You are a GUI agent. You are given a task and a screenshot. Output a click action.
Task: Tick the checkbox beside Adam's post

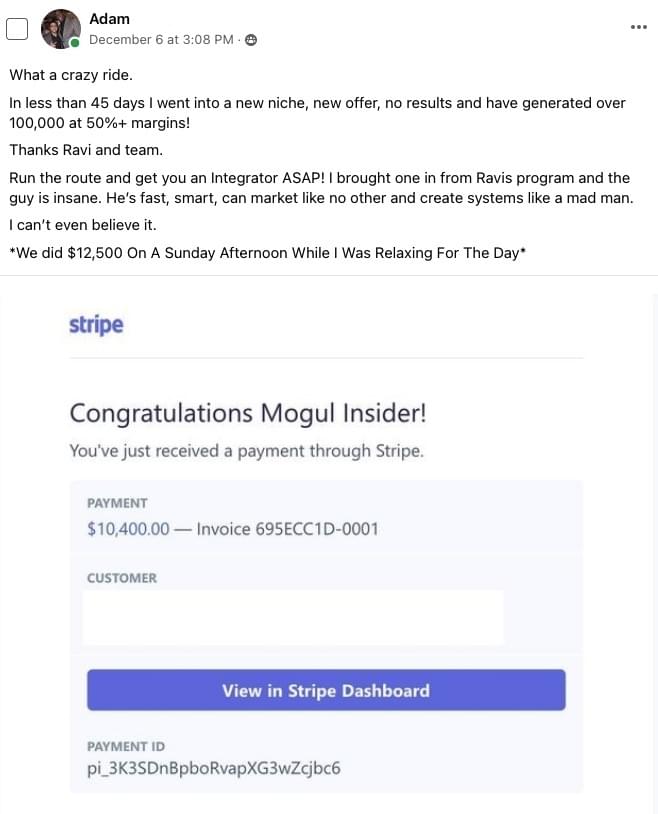click(17, 29)
